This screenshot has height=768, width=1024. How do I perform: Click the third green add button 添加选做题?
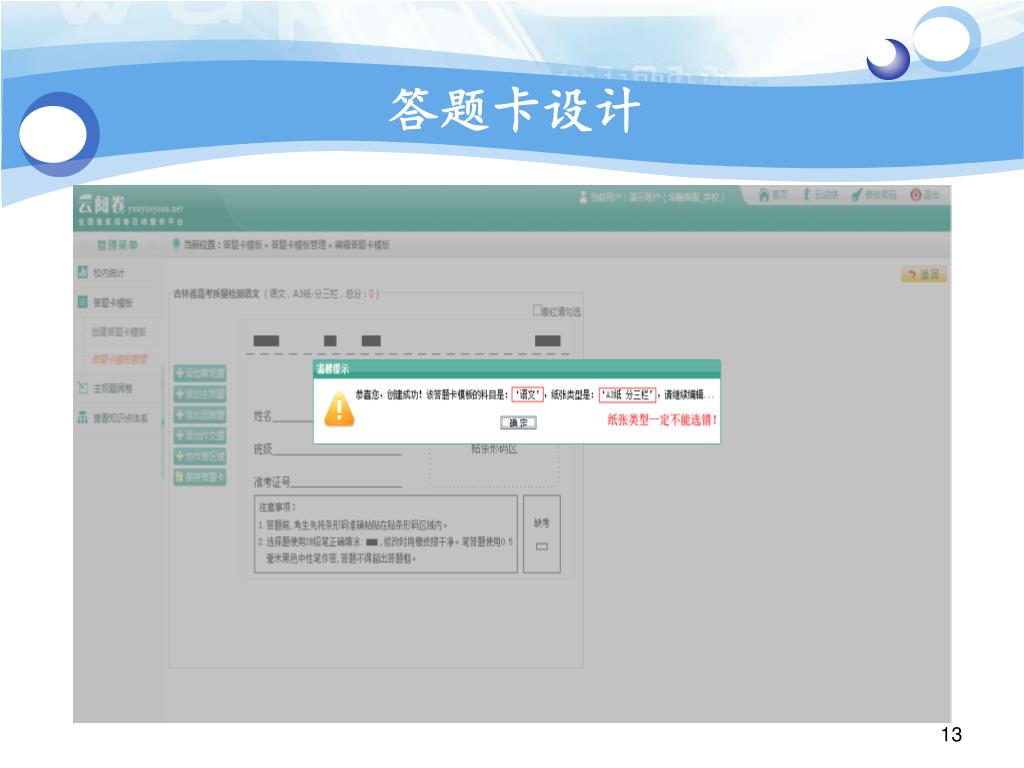pyautogui.click(x=200, y=415)
